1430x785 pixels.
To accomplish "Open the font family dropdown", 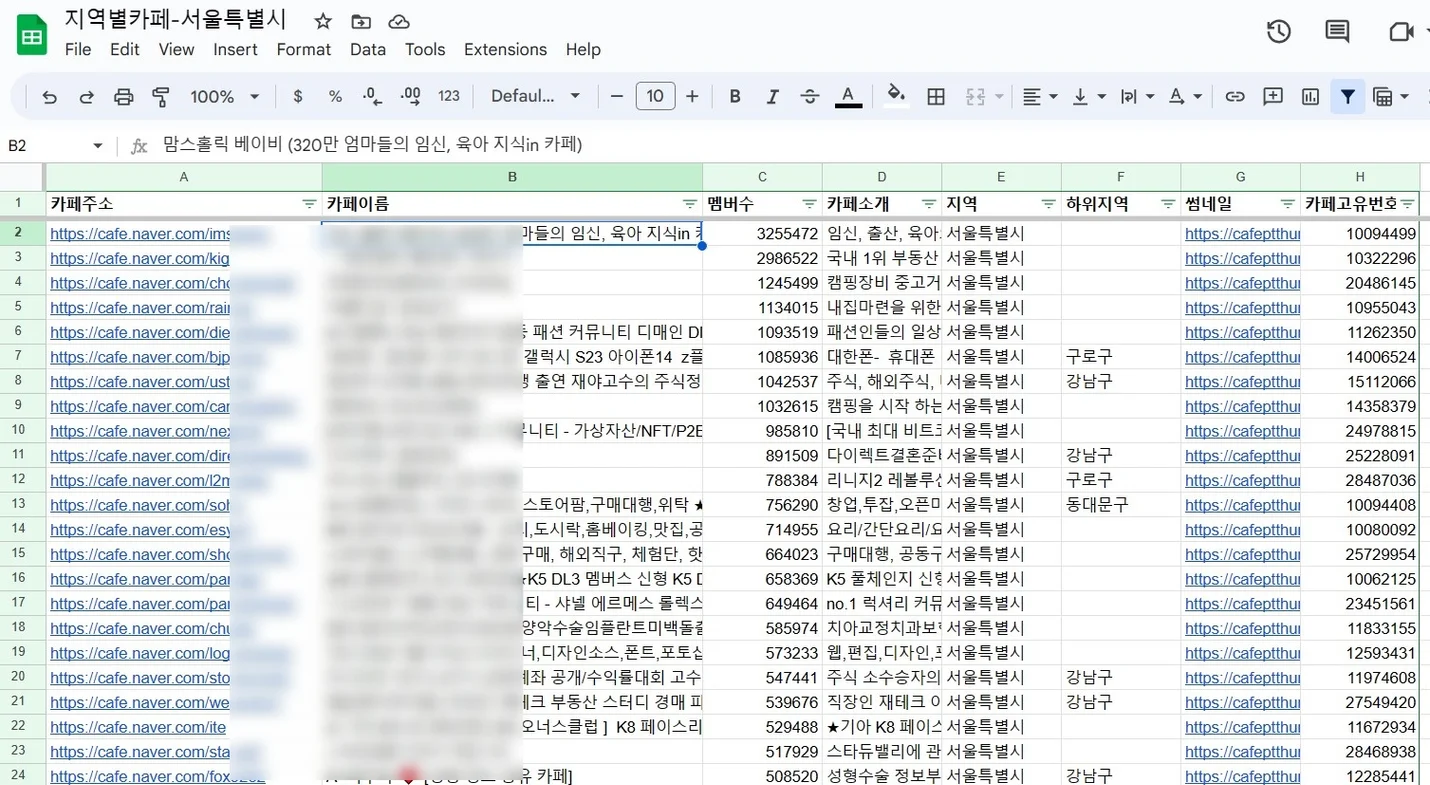I will tap(535, 97).
